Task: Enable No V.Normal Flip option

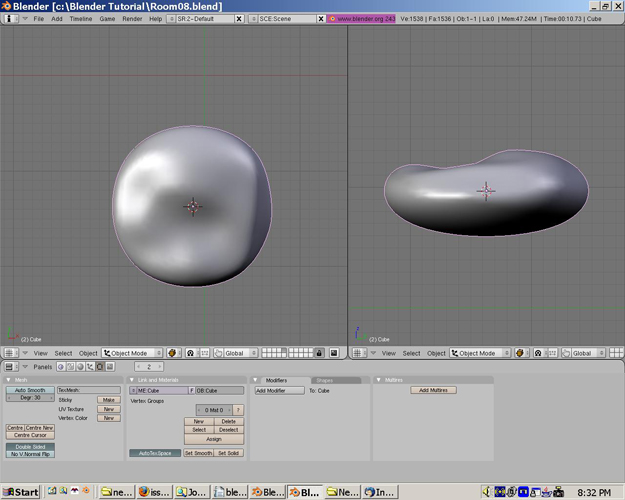Action: (x=30, y=454)
